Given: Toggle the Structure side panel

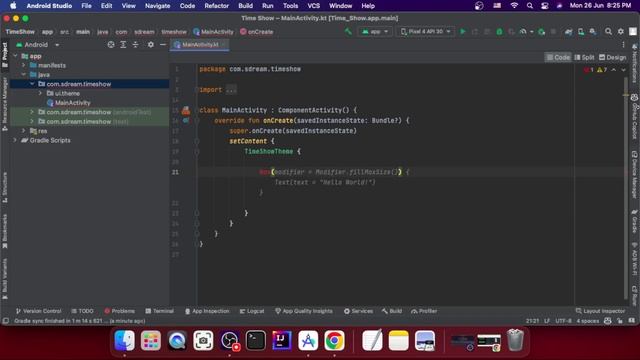Looking at the screenshot, I should pyautogui.click(x=5, y=187).
